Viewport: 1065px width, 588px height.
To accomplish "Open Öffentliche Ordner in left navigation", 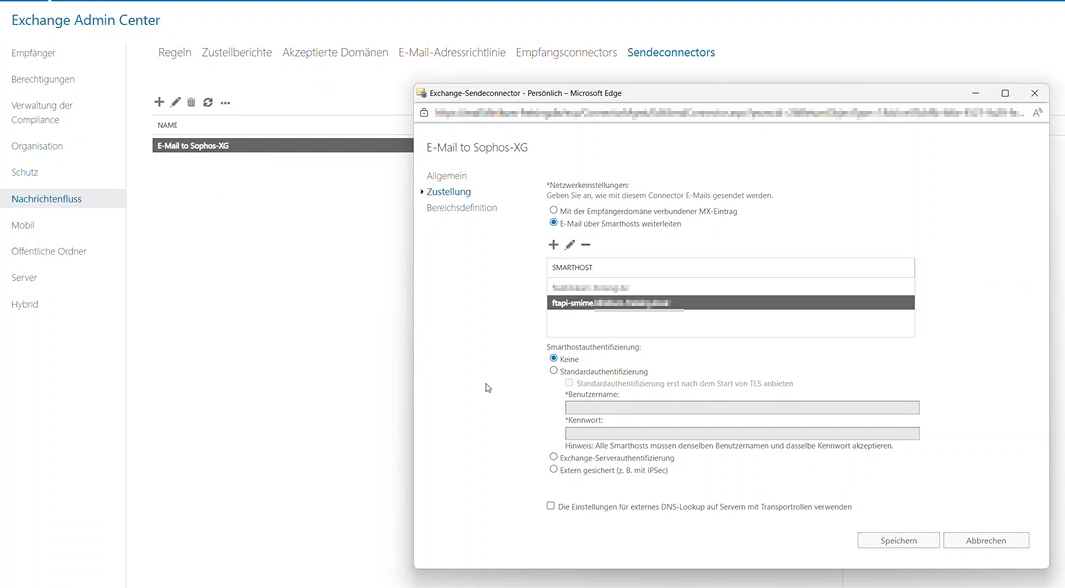I will (x=49, y=251).
